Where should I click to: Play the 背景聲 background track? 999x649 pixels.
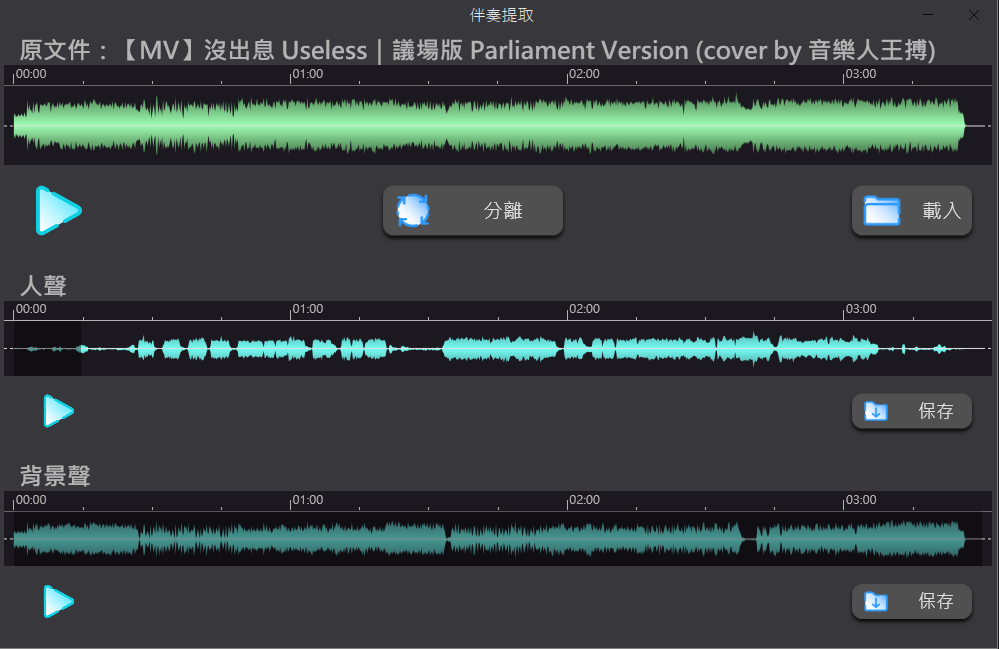(59, 601)
